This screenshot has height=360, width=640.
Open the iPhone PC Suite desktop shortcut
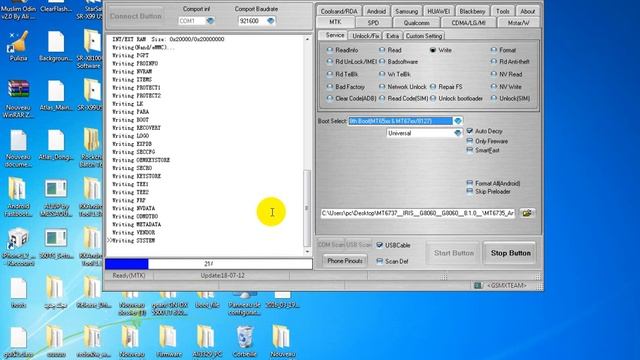(17, 247)
